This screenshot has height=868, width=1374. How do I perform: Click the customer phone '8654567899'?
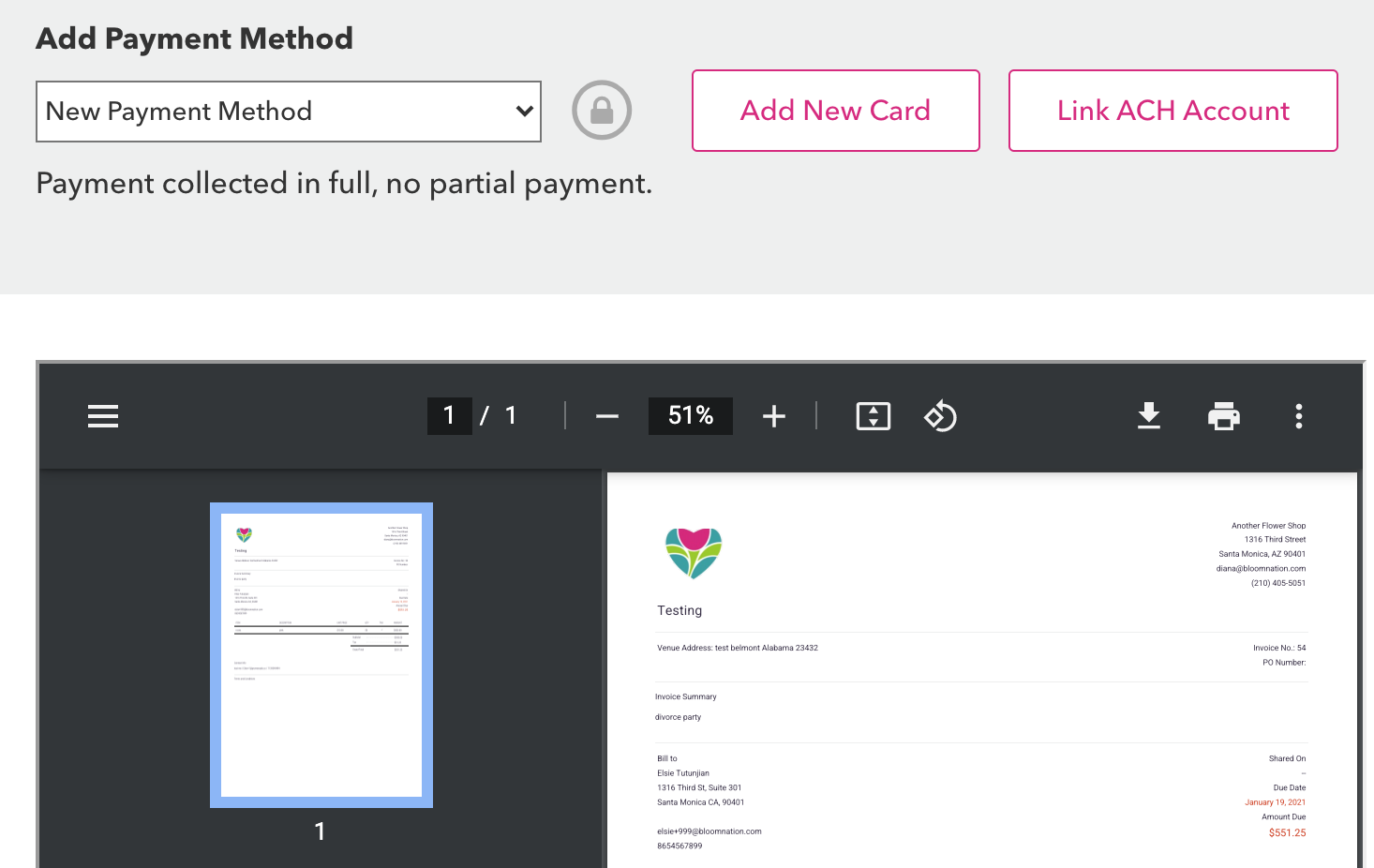(x=680, y=846)
